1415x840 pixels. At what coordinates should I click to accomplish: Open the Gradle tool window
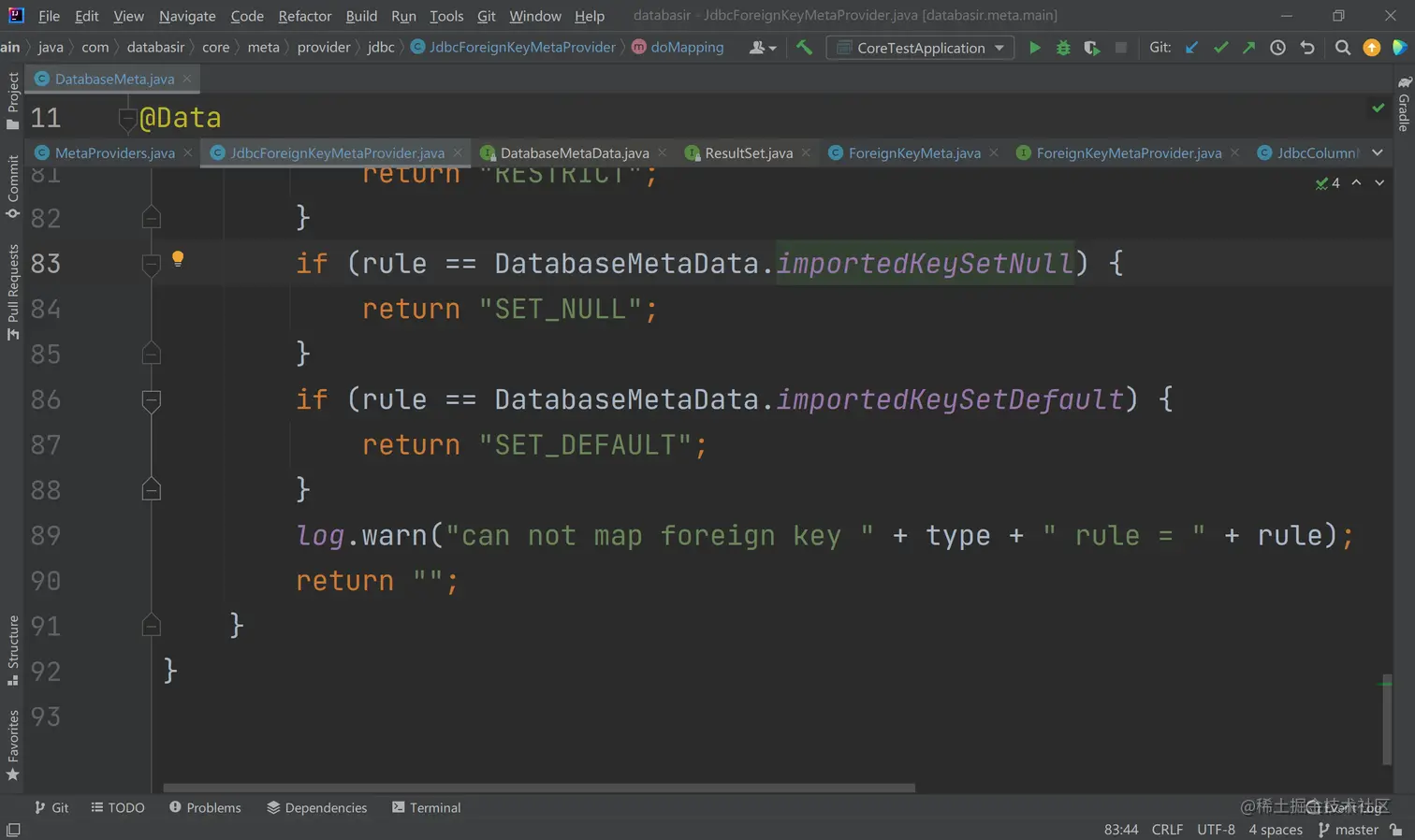[x=1404, y=104]
